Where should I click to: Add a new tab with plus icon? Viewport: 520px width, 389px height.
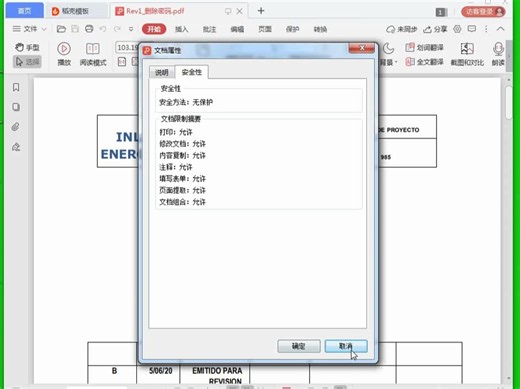tap(261, 11)
